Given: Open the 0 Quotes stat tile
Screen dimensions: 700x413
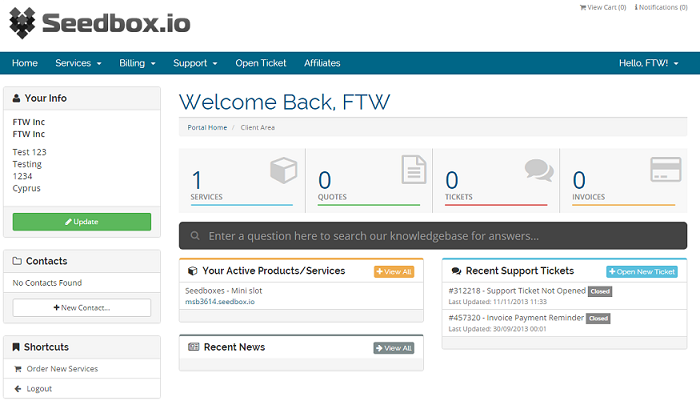Looking at the screenshot, I should [x=369, y=180].
